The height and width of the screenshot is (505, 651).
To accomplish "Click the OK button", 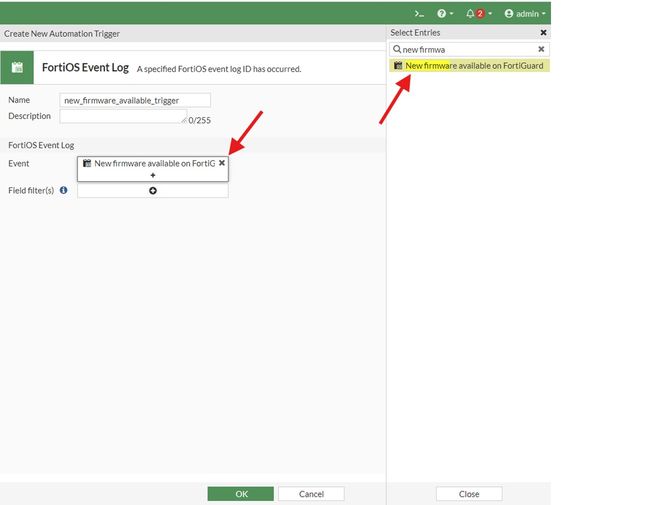I will pos(241,494).
